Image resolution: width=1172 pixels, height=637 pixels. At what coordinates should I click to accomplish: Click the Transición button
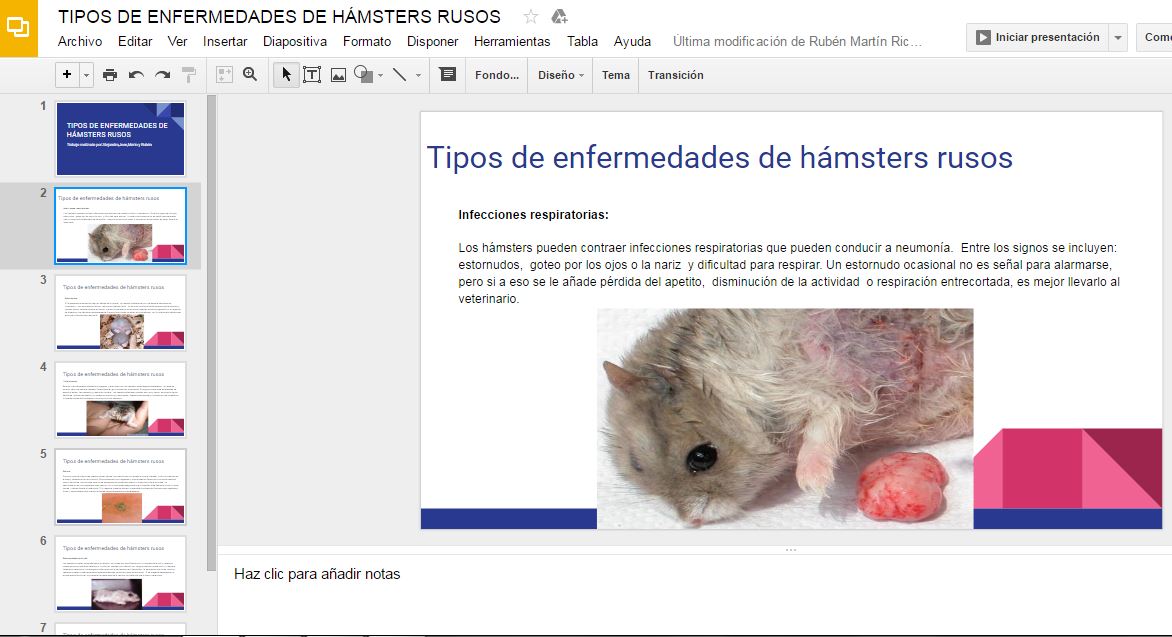[x=676, y=75]
